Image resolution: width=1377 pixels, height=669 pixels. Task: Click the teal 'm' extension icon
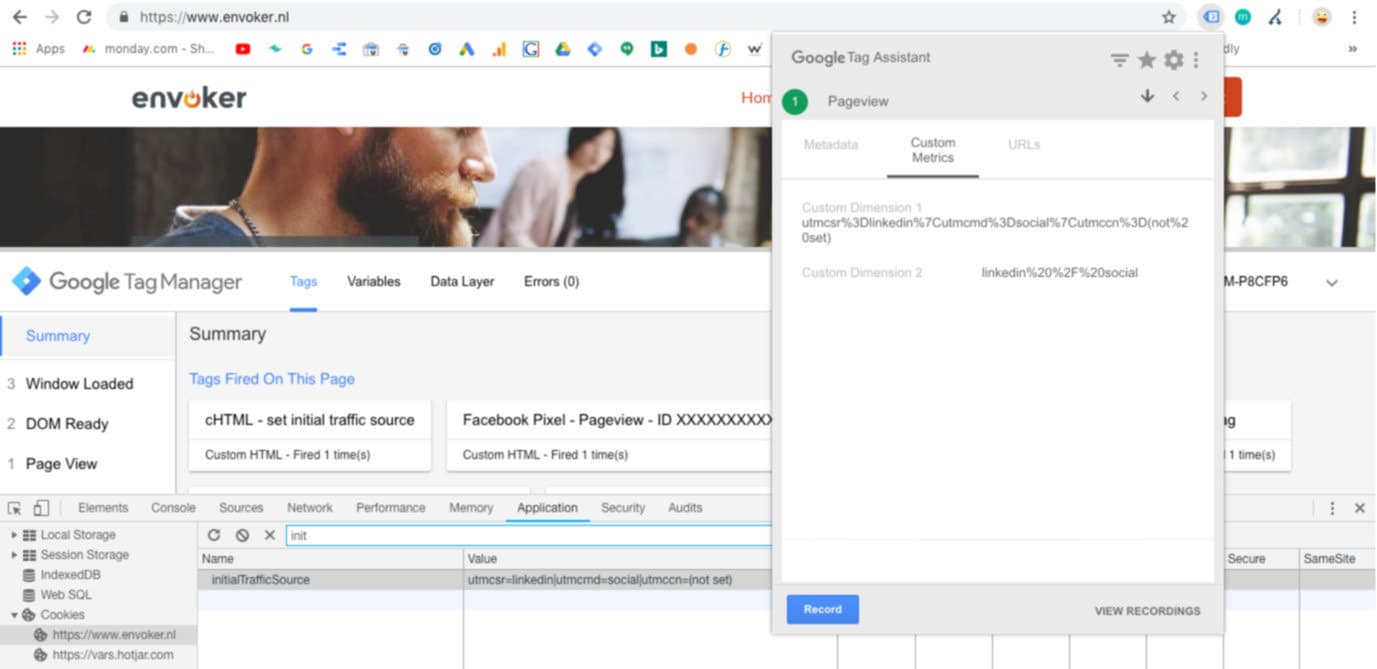[1243, 17]
